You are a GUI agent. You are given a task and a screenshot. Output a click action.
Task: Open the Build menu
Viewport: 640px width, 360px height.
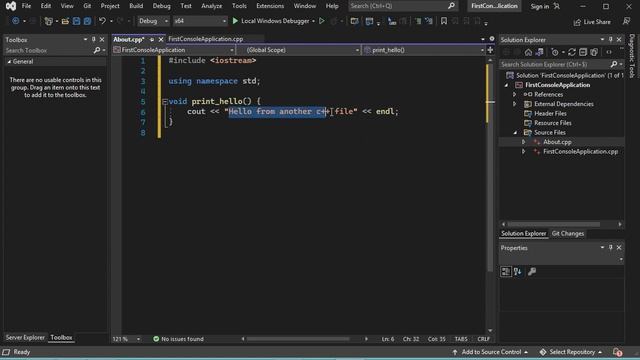tap(136, 6)
